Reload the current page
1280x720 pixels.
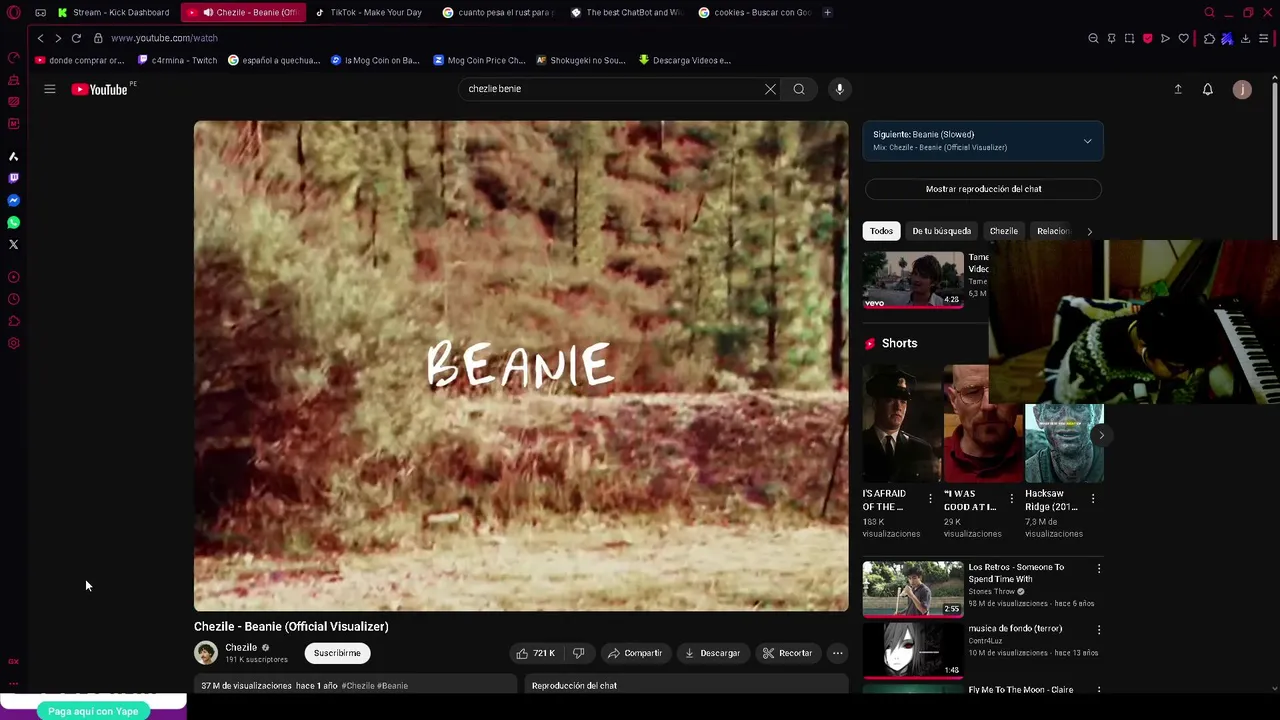click(x=76, y=38)
